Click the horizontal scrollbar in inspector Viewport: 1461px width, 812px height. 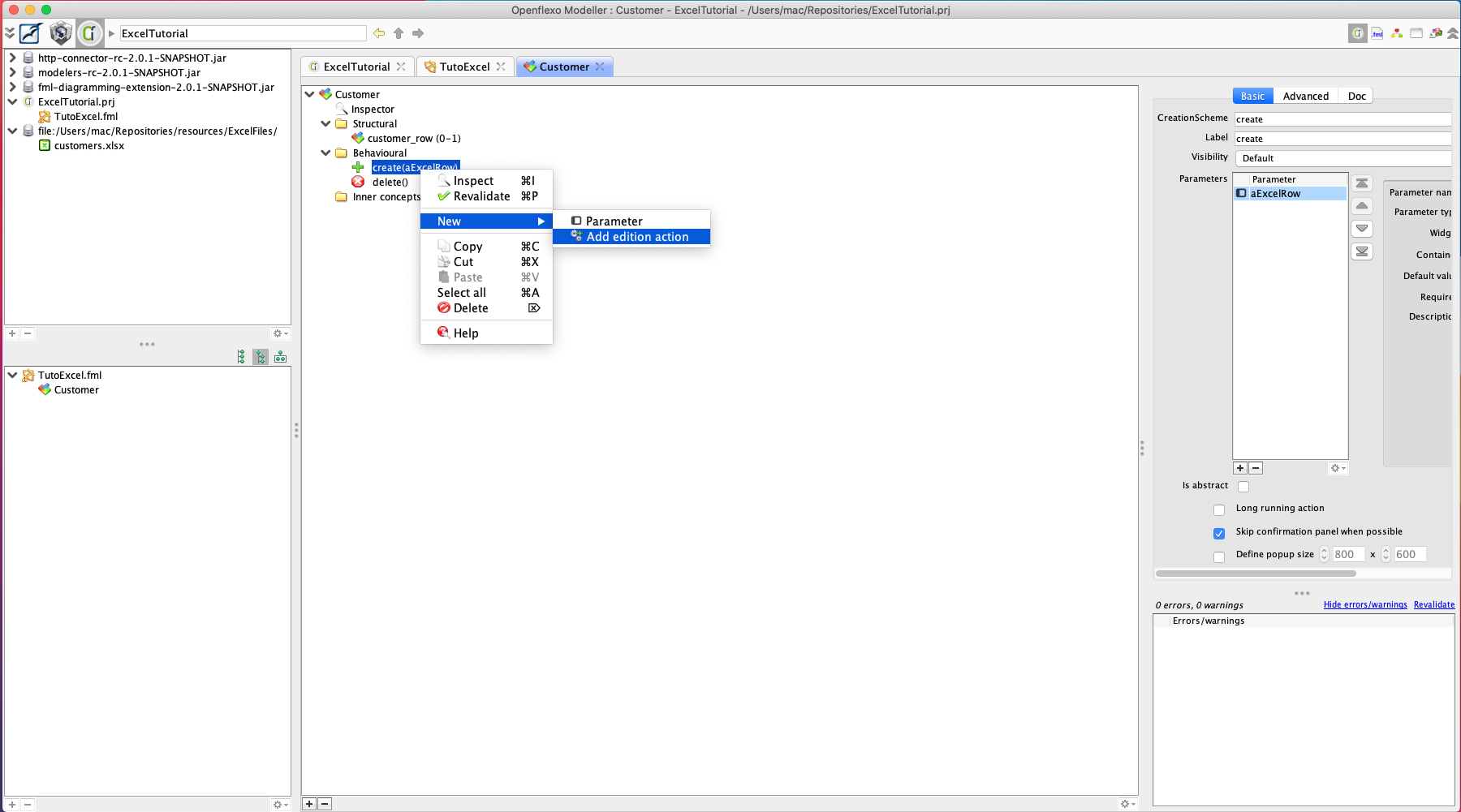[1256, 574]
